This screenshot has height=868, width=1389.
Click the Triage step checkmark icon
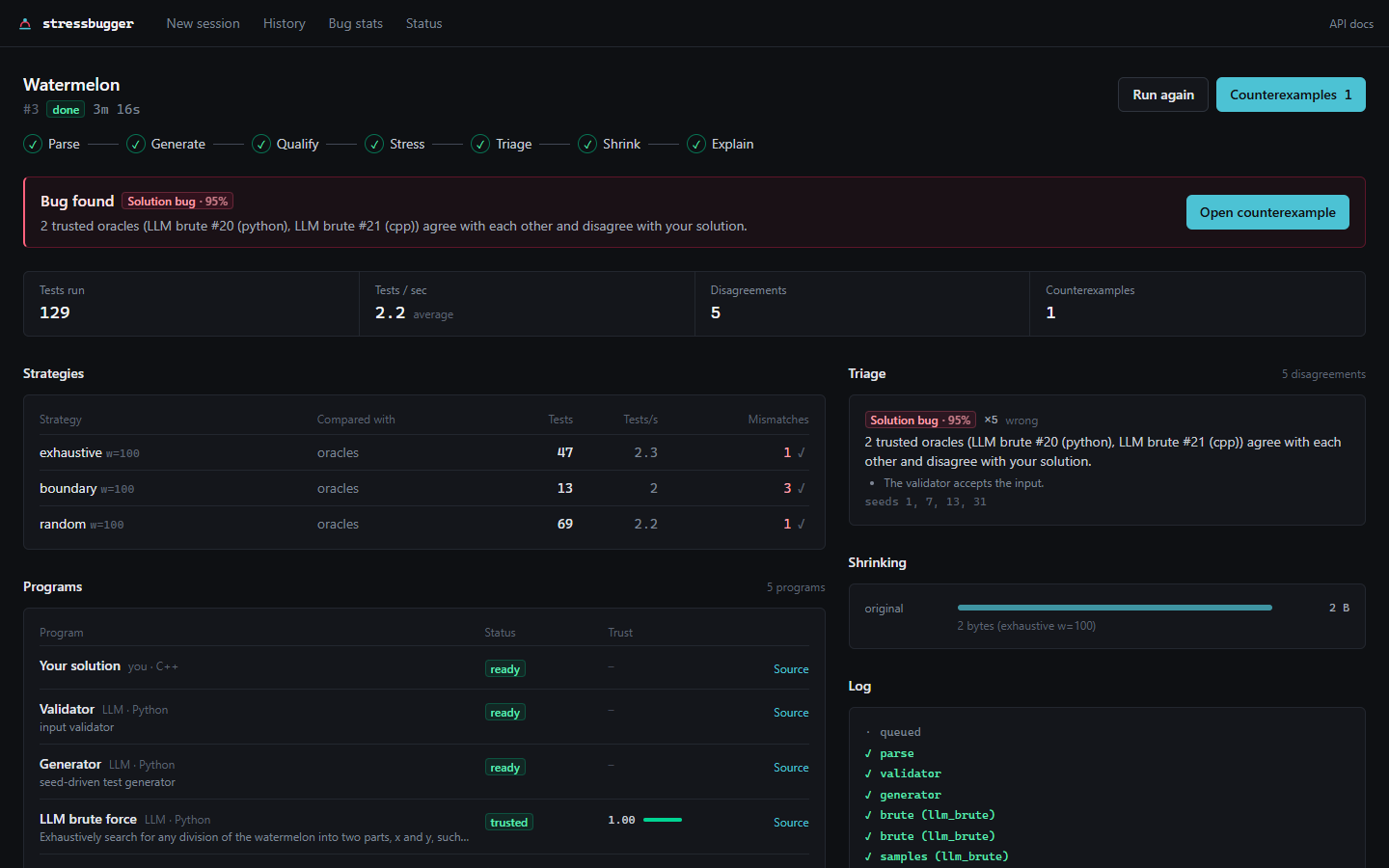(x=480, y=144)
